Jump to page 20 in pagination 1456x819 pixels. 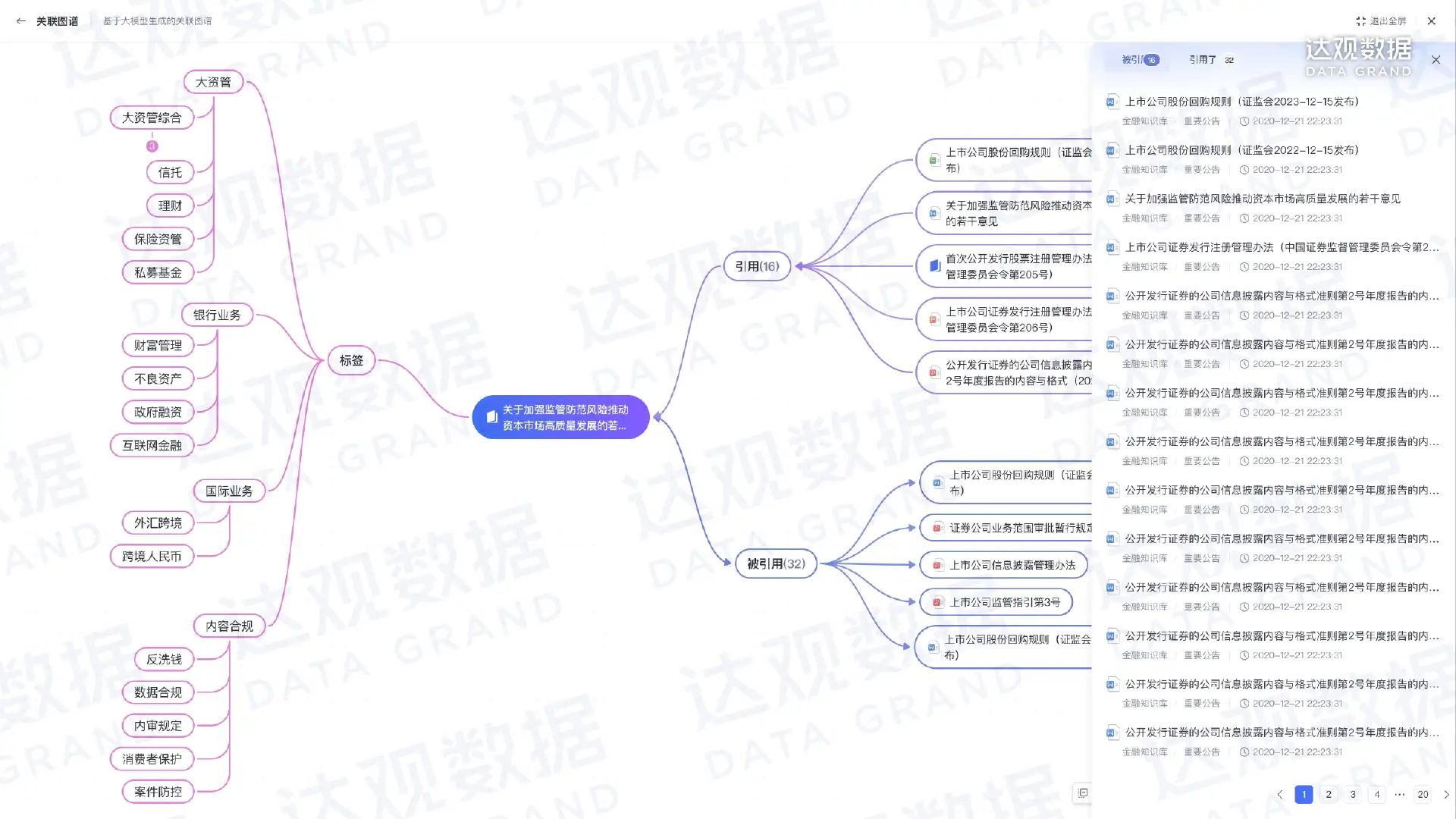[x=1423, y=794]
